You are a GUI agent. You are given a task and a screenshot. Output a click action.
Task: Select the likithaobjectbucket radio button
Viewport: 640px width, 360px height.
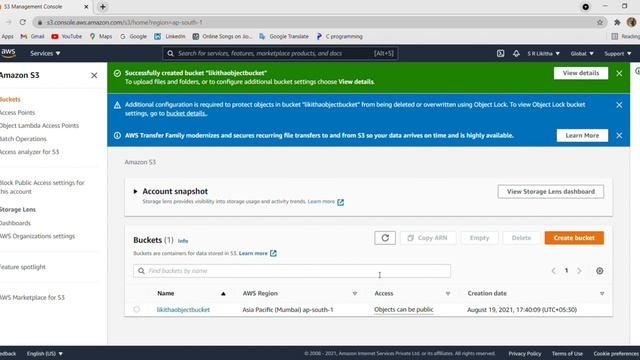pos(136,309)
